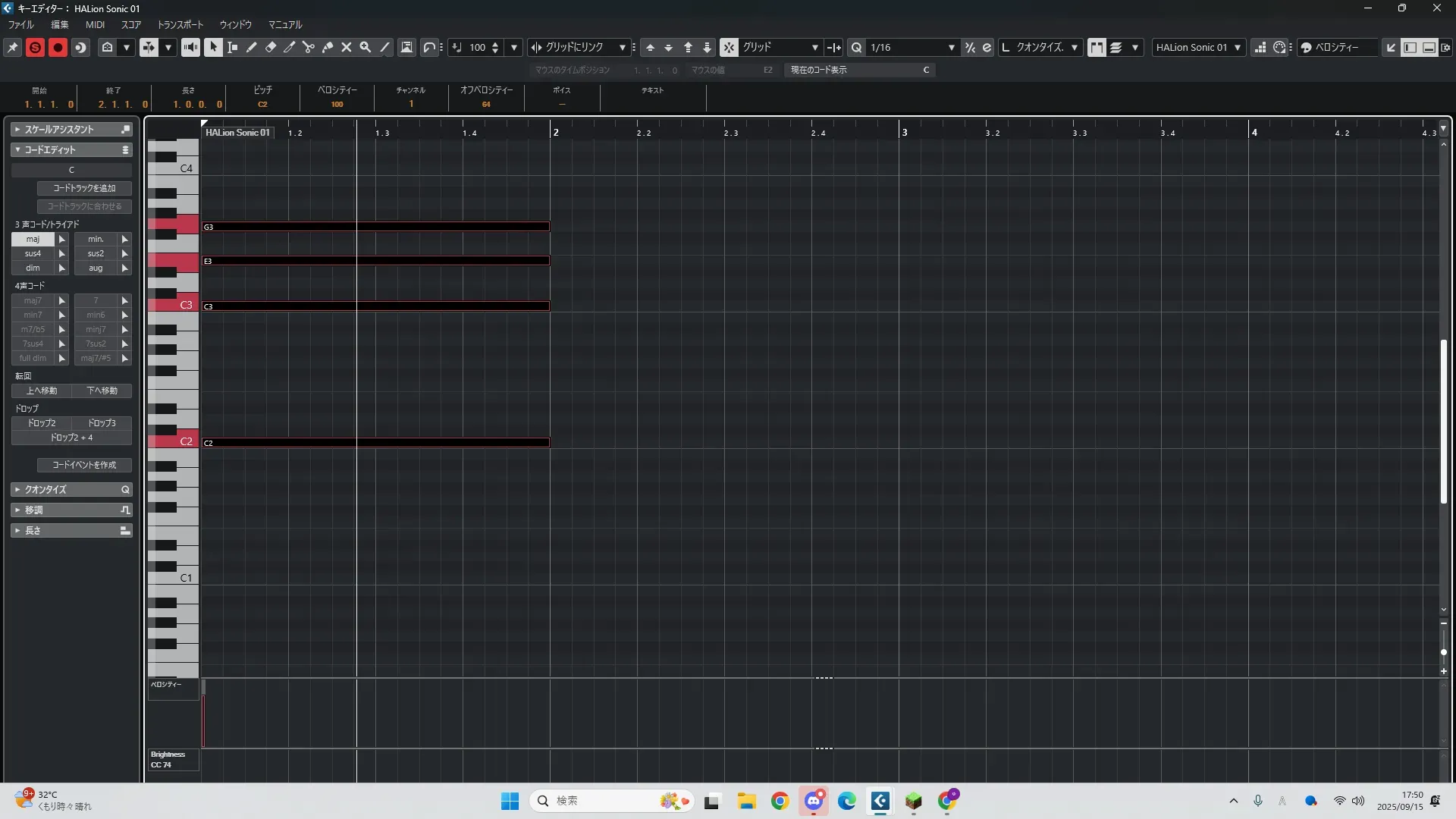Image resolution: width=1456 pixels, height=819 pixels.
Task: Toggle the Snap on/off button
Action: (x=729, y=47)
